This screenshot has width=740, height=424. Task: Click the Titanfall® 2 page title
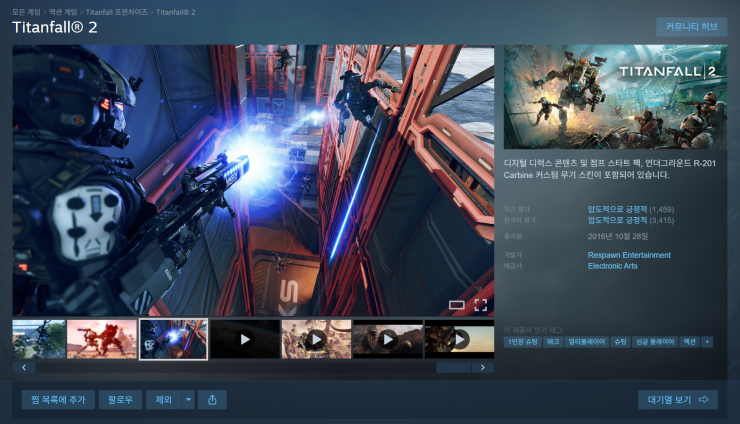[x=55, y=27]
